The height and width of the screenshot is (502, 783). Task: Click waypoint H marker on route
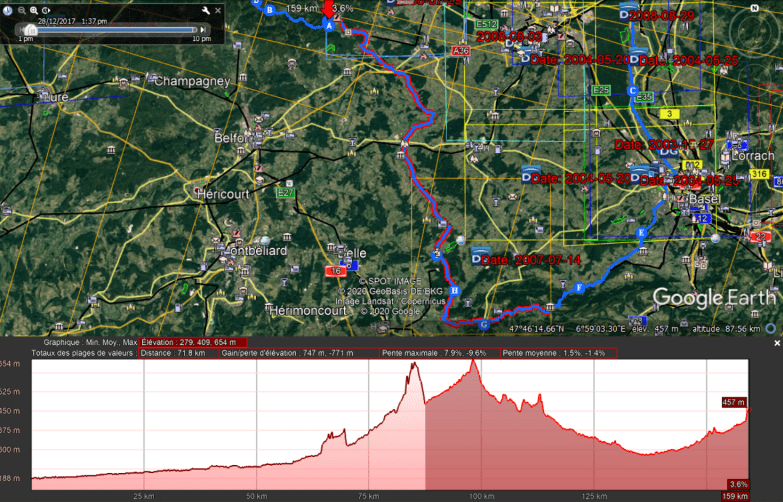(x=454, y=291)
